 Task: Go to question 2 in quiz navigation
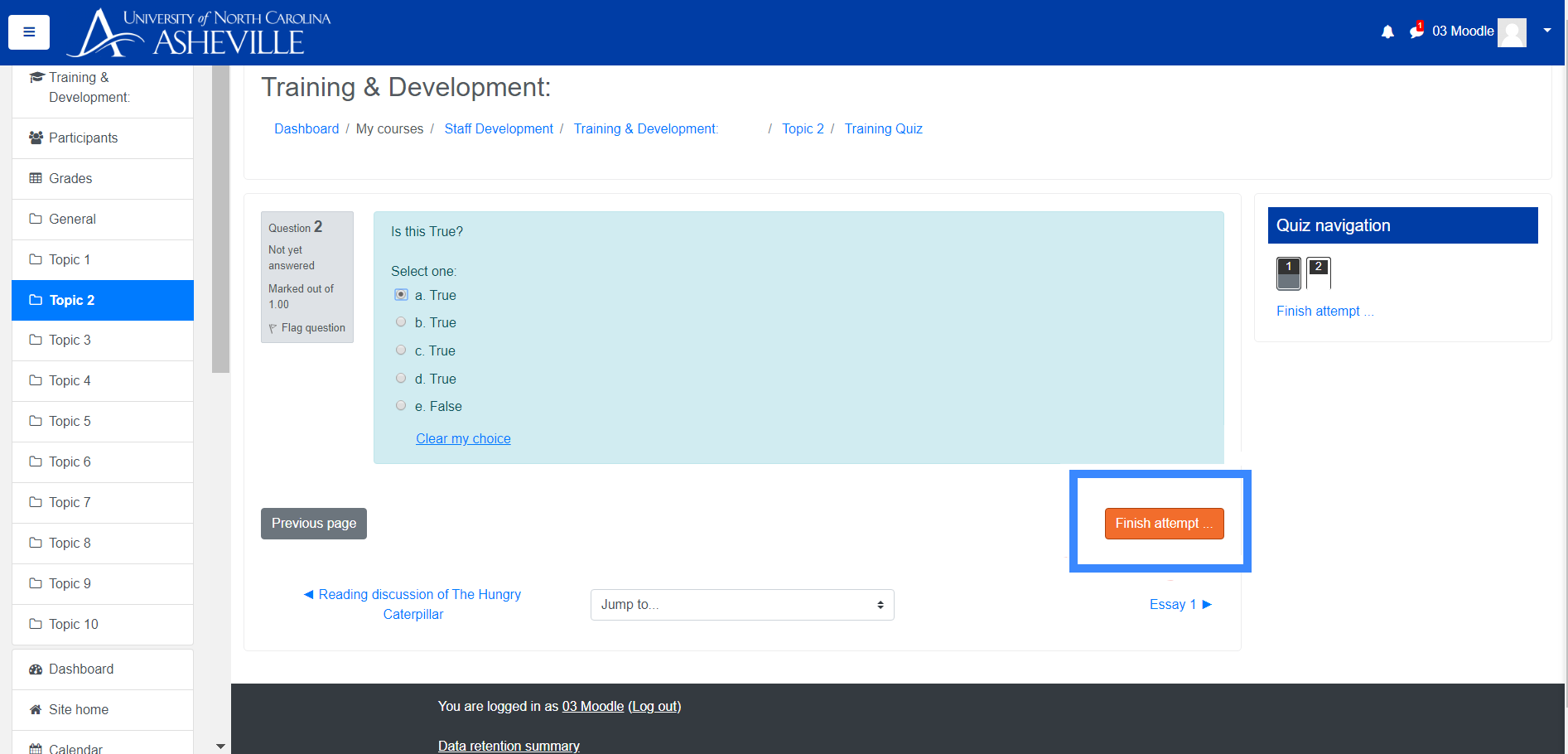click(1318, 273)
